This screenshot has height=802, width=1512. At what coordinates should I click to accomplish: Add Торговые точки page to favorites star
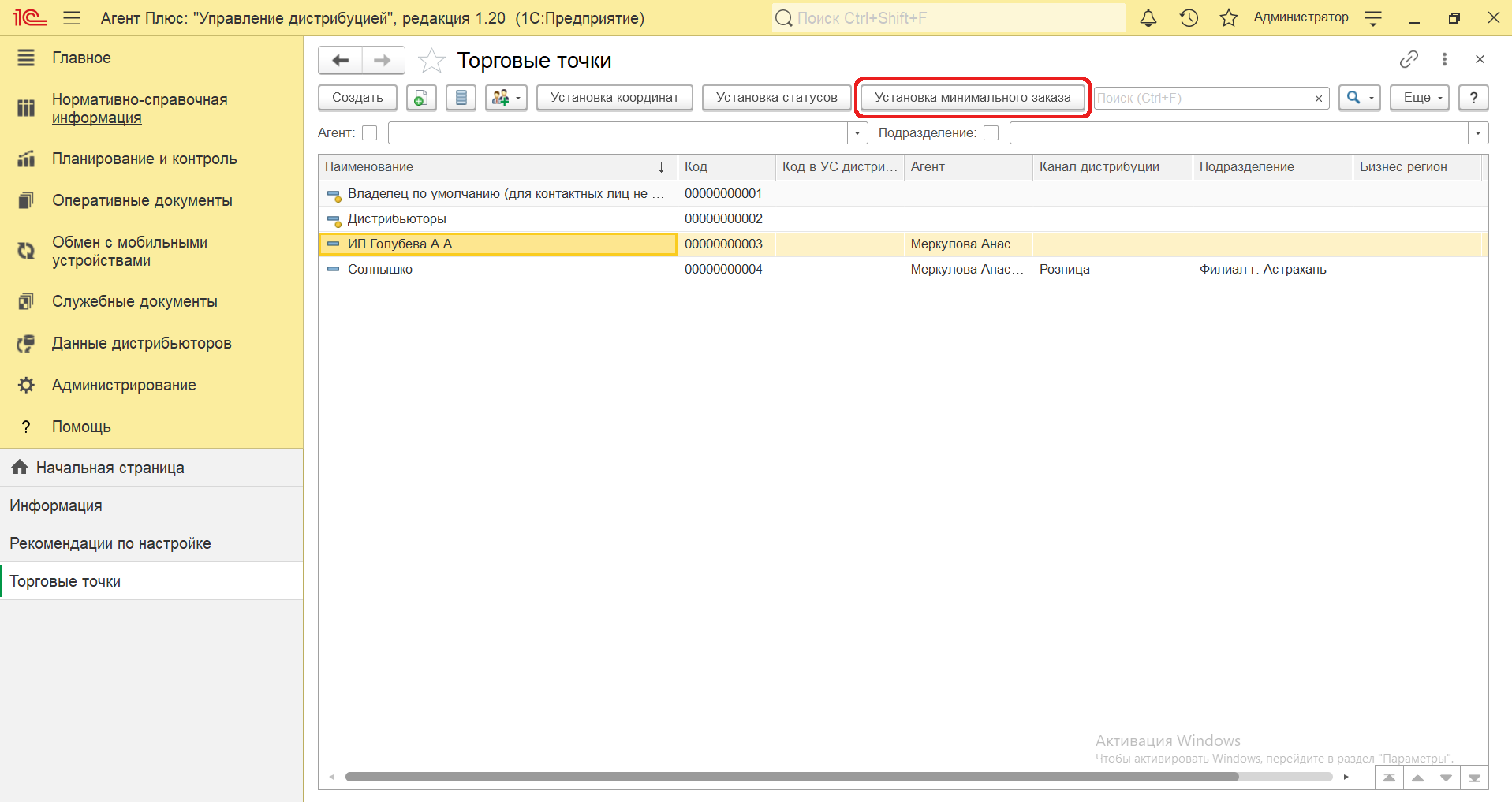[431, 61]
